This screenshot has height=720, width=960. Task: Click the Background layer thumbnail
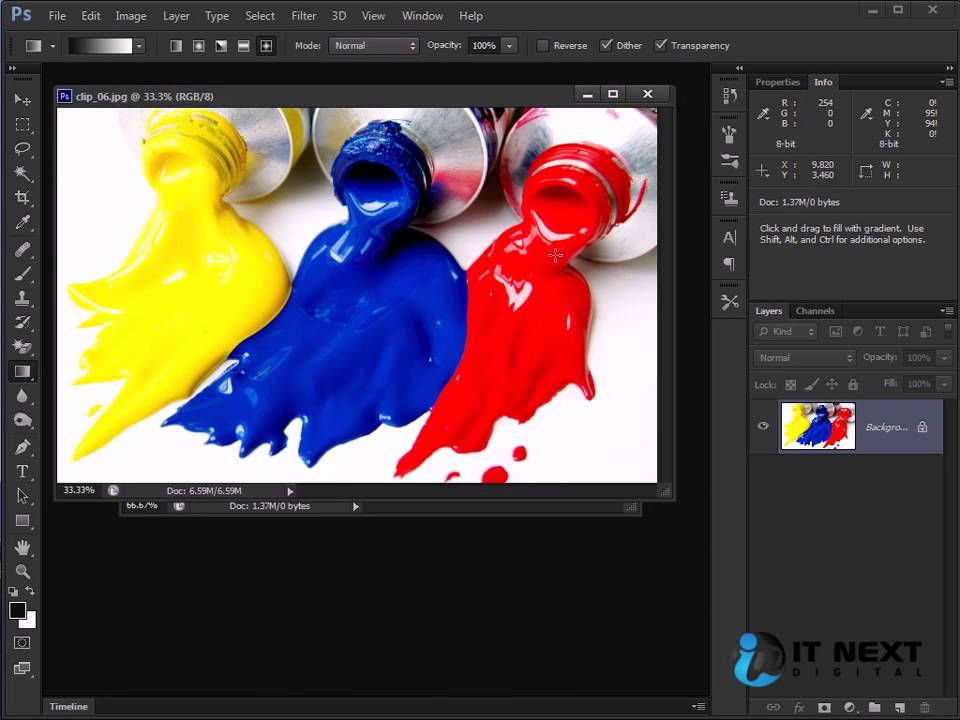click(x=818, y=426)
